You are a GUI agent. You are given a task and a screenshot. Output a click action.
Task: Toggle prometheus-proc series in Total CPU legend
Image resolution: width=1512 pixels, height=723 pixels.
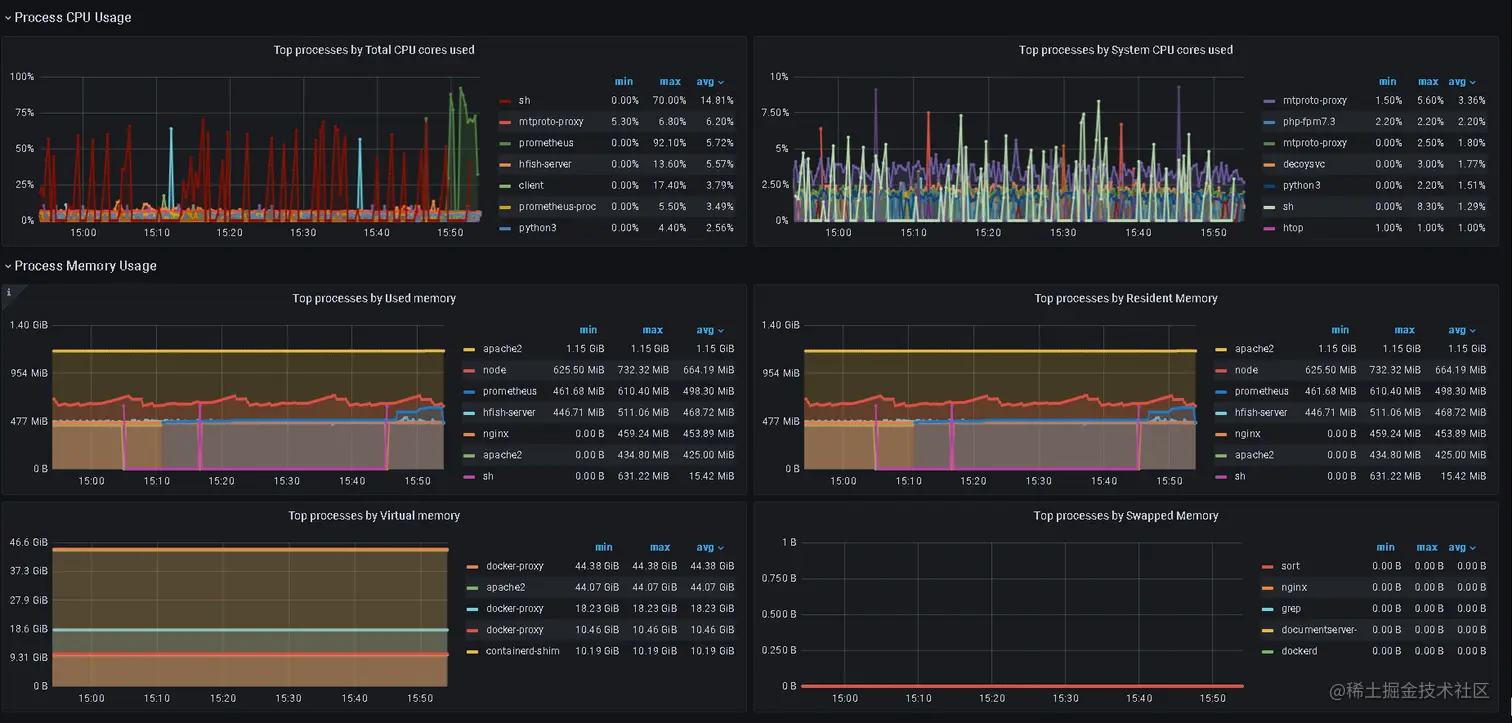coord(557,206)
